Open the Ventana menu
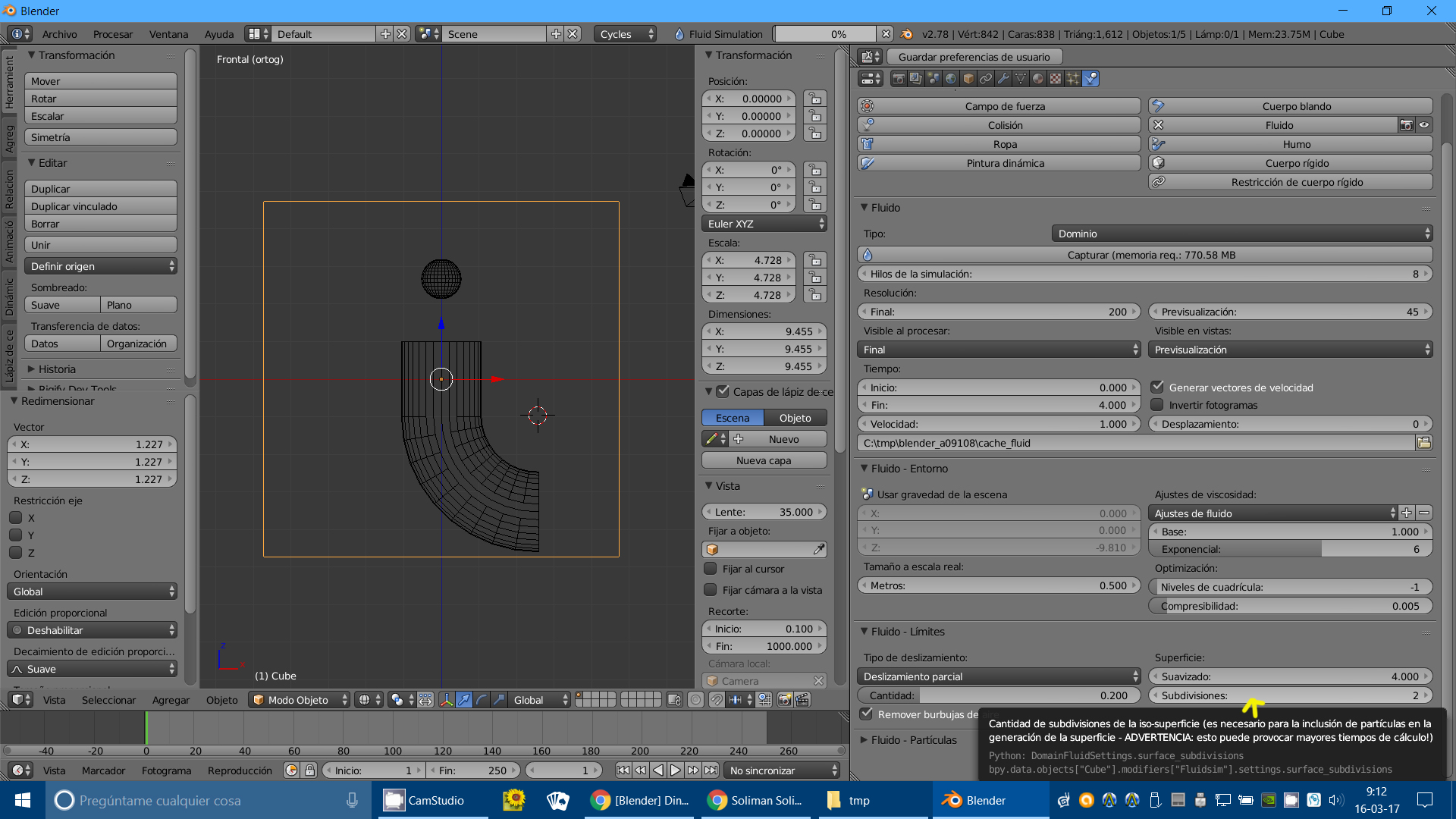This screenshot has height=819, width=1456. [x=168, y=34]
